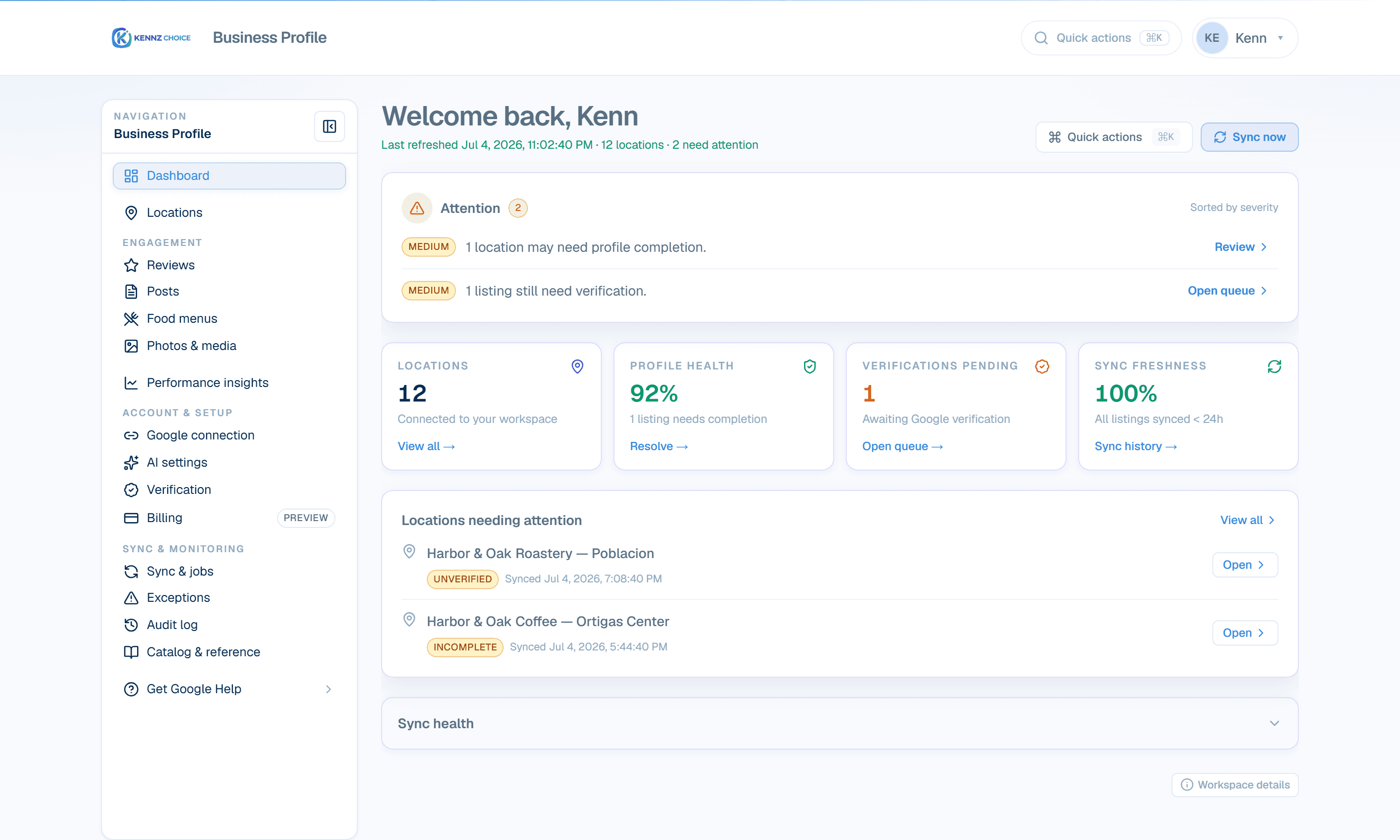Click the Catalog & reference book icon
The width and height of the screenshot is (1400, 840).
point(131,652)
